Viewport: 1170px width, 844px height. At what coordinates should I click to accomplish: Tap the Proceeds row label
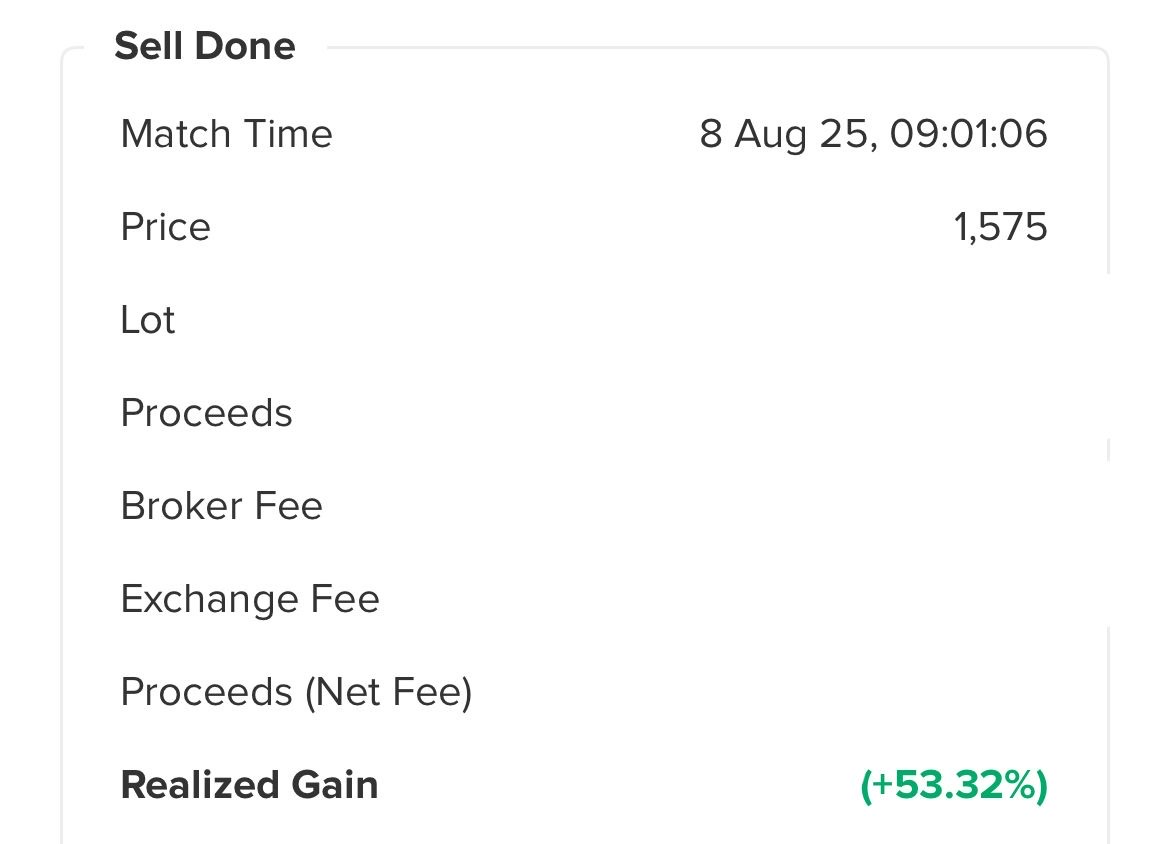tap(207, 413)
